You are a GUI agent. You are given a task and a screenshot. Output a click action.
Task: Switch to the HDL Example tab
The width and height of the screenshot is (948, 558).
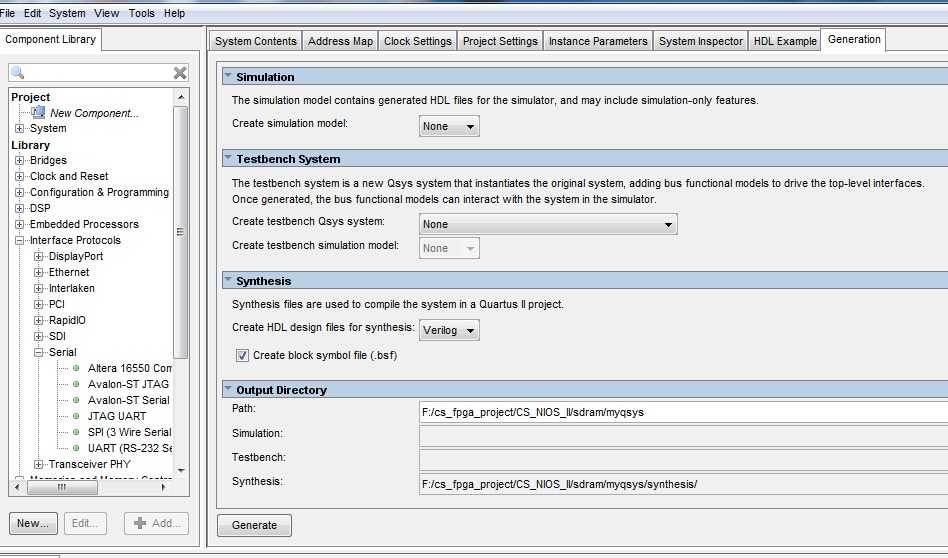click(785, 41)
